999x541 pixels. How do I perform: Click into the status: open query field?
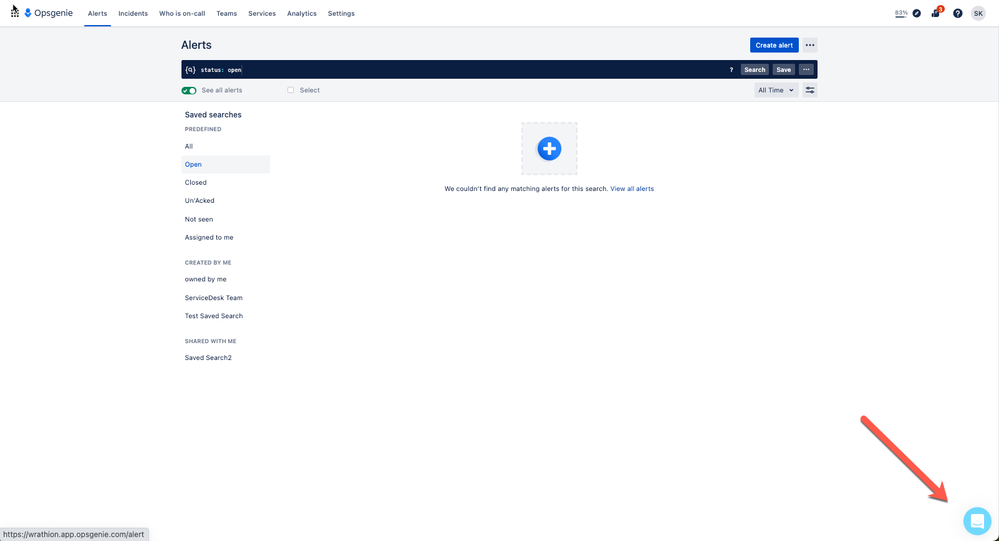pyautogui.click(x=459, y=70)
